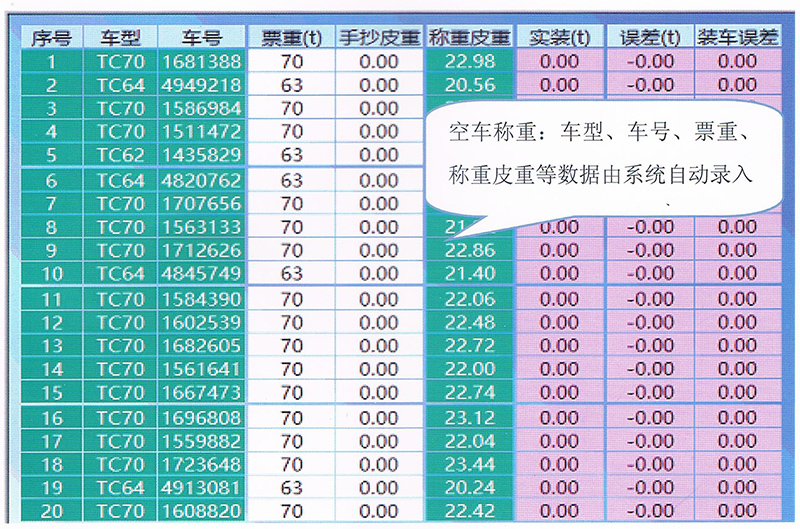Click the 实装(t) column header
Image resolution: width=800 pixels, height=529 pixels.
558,37
